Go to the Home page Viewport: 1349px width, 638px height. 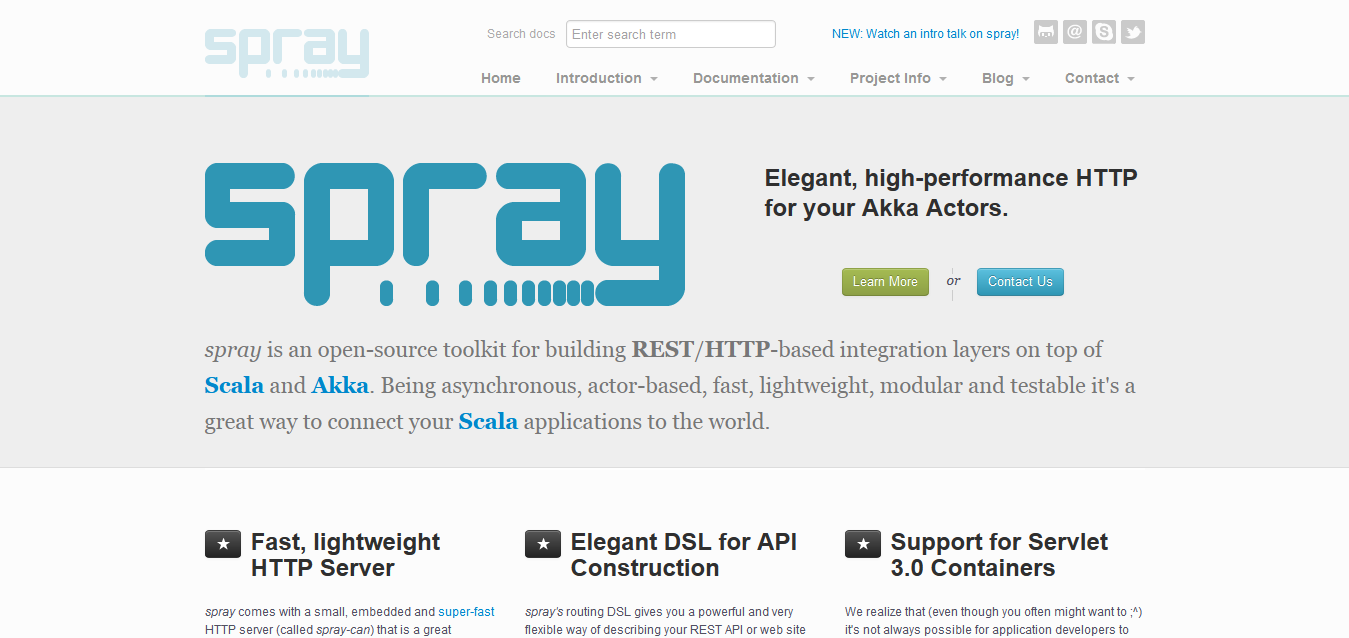501,78
